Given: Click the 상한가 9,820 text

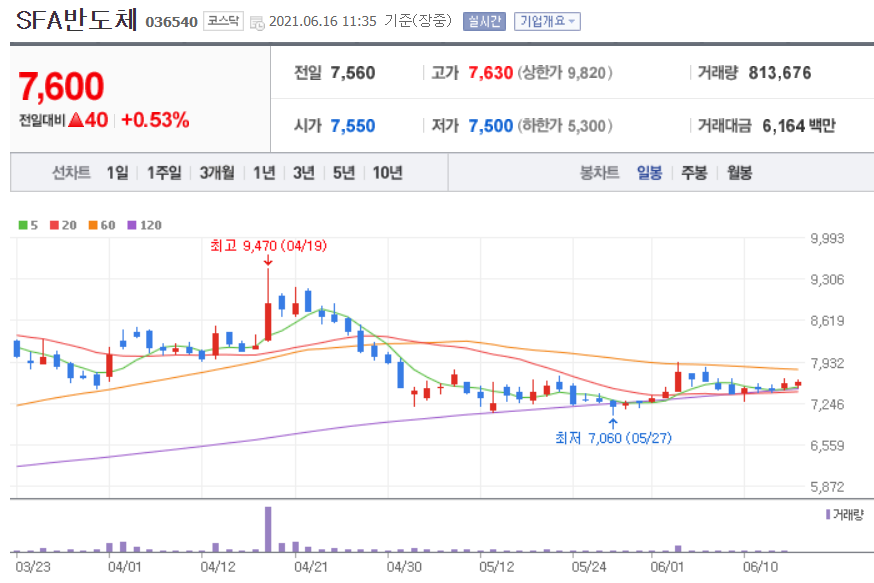Looking at the screenshot, I should point(565,73).
